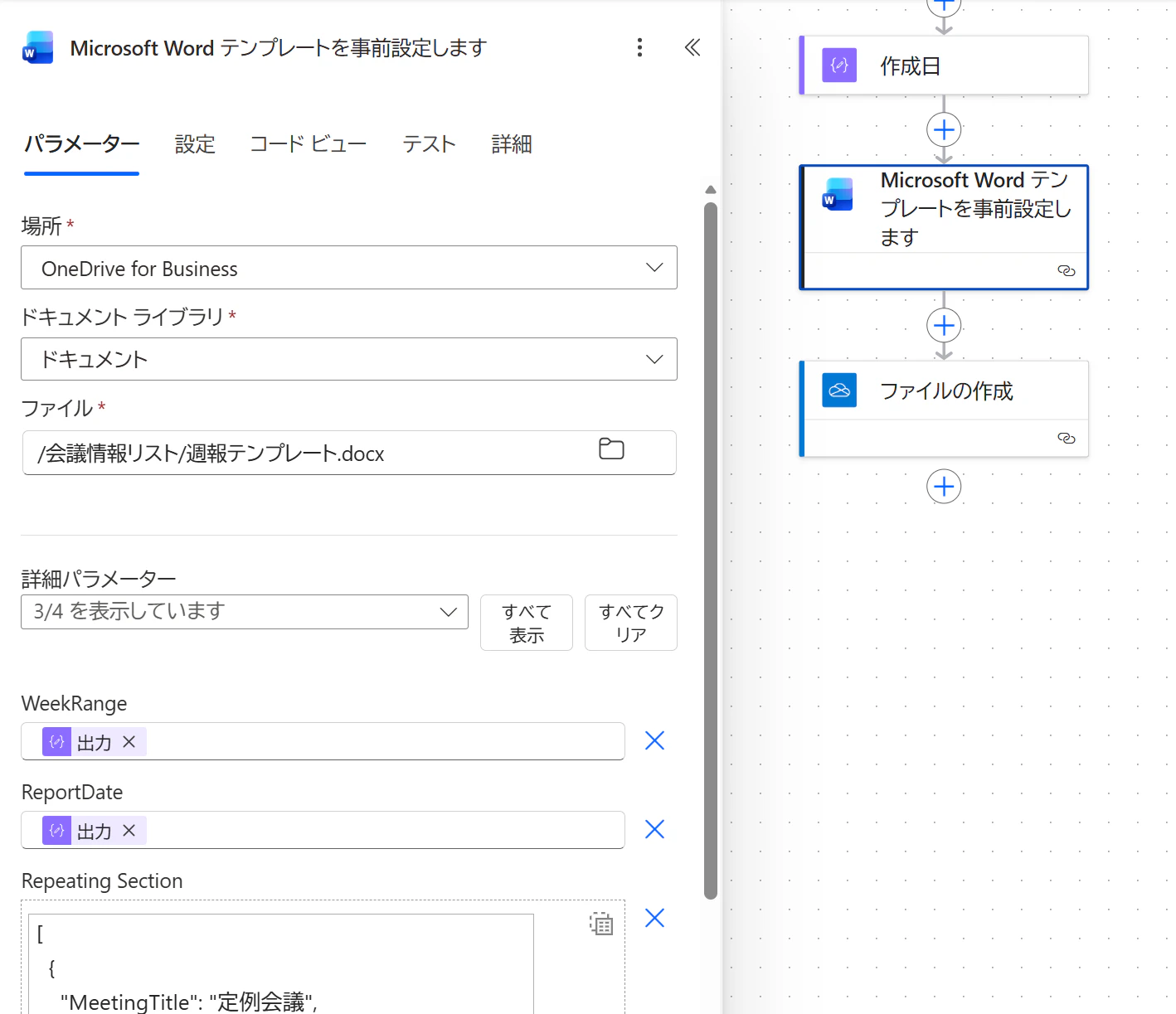Screen dimensions: 1176x1014
Task: Click the OneDrive icon on ファイルの作成 card
Action: tap(839, 390)
